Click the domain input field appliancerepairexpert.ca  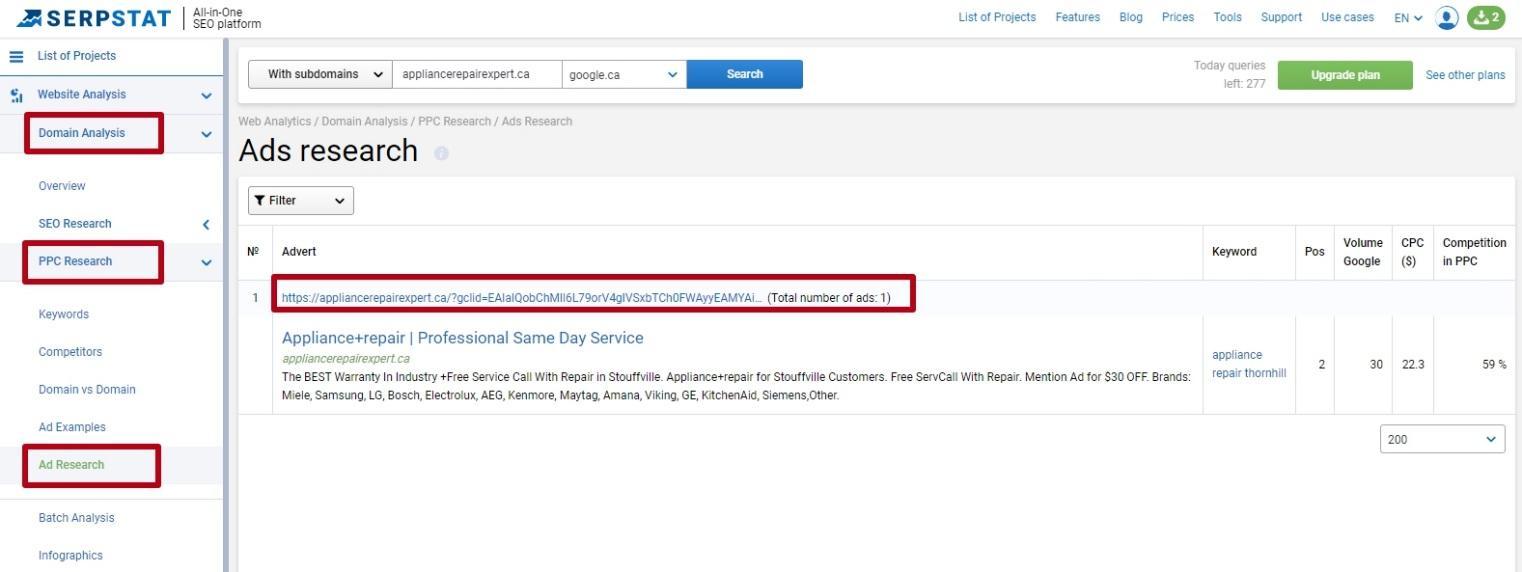477,75
